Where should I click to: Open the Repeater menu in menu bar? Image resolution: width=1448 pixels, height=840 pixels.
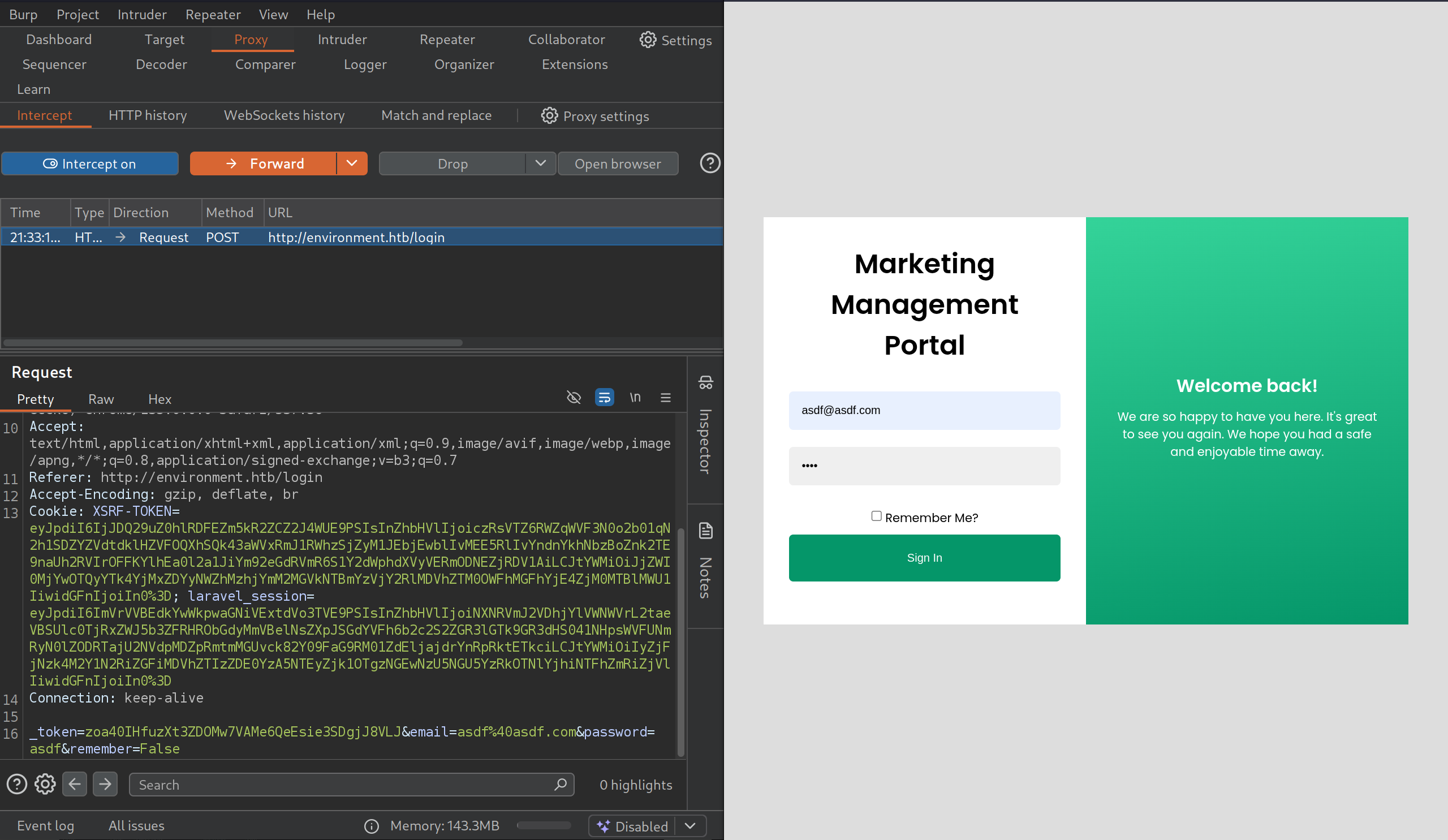point(213,14)
